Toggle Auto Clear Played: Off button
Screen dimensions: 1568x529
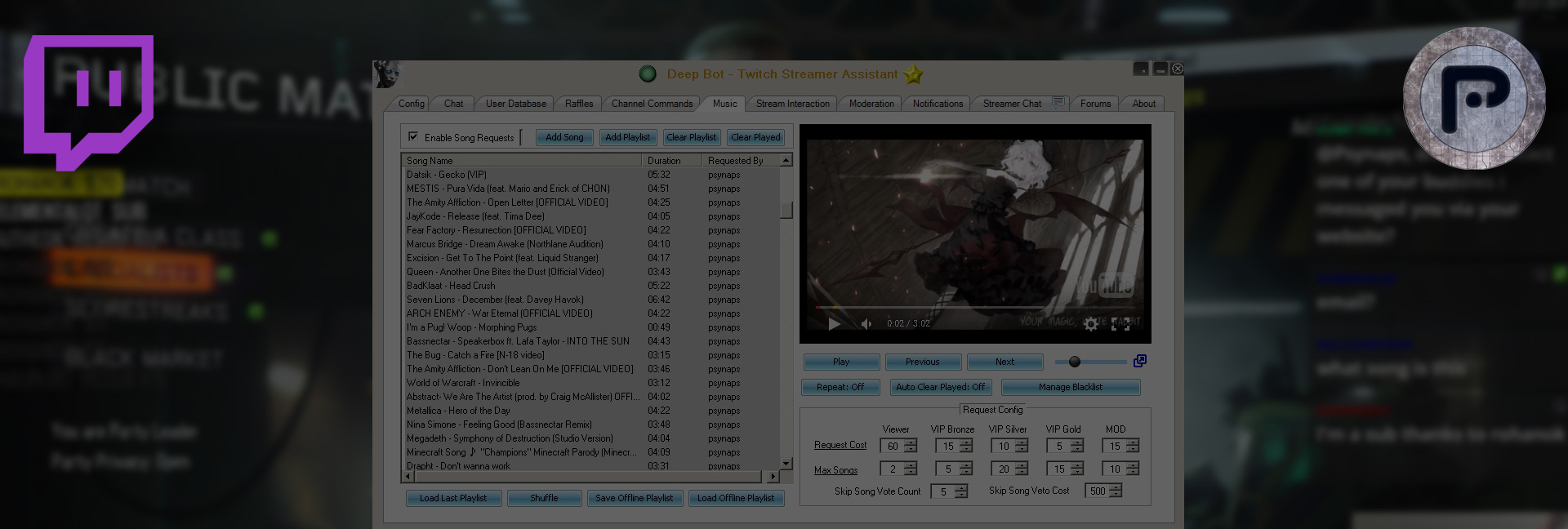(940, 387)
